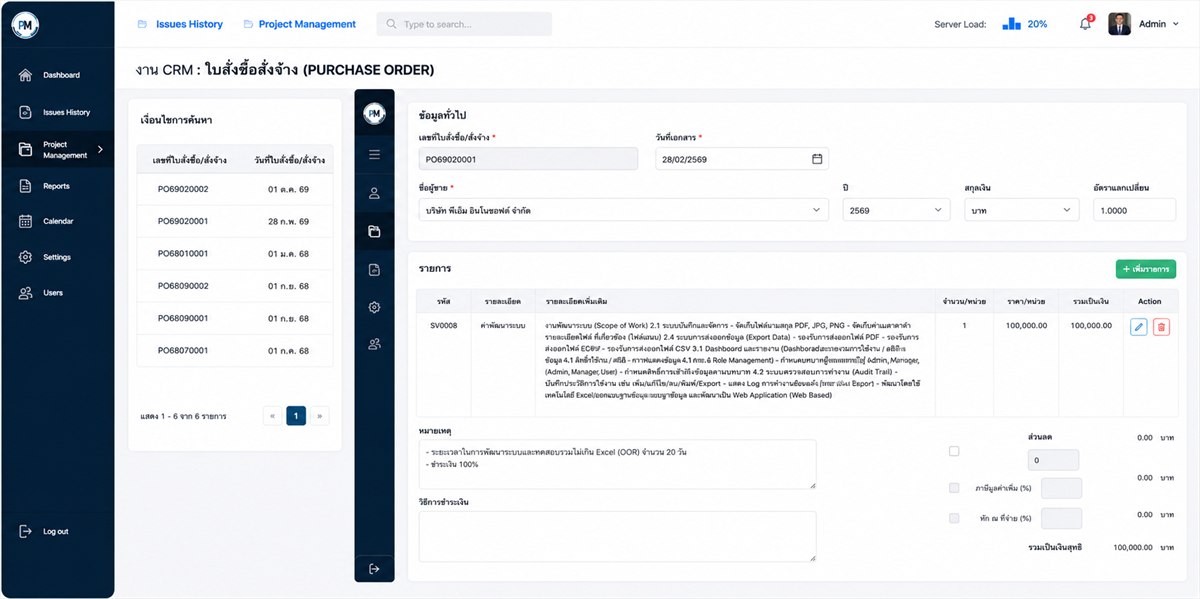The image size is (1200, 599).
Task: Select page 1 pagination button
Action: tap(296, 415)
